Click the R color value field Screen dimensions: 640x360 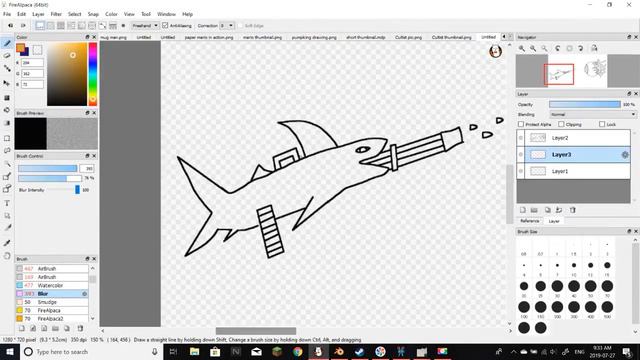click(x=32, y=63)
